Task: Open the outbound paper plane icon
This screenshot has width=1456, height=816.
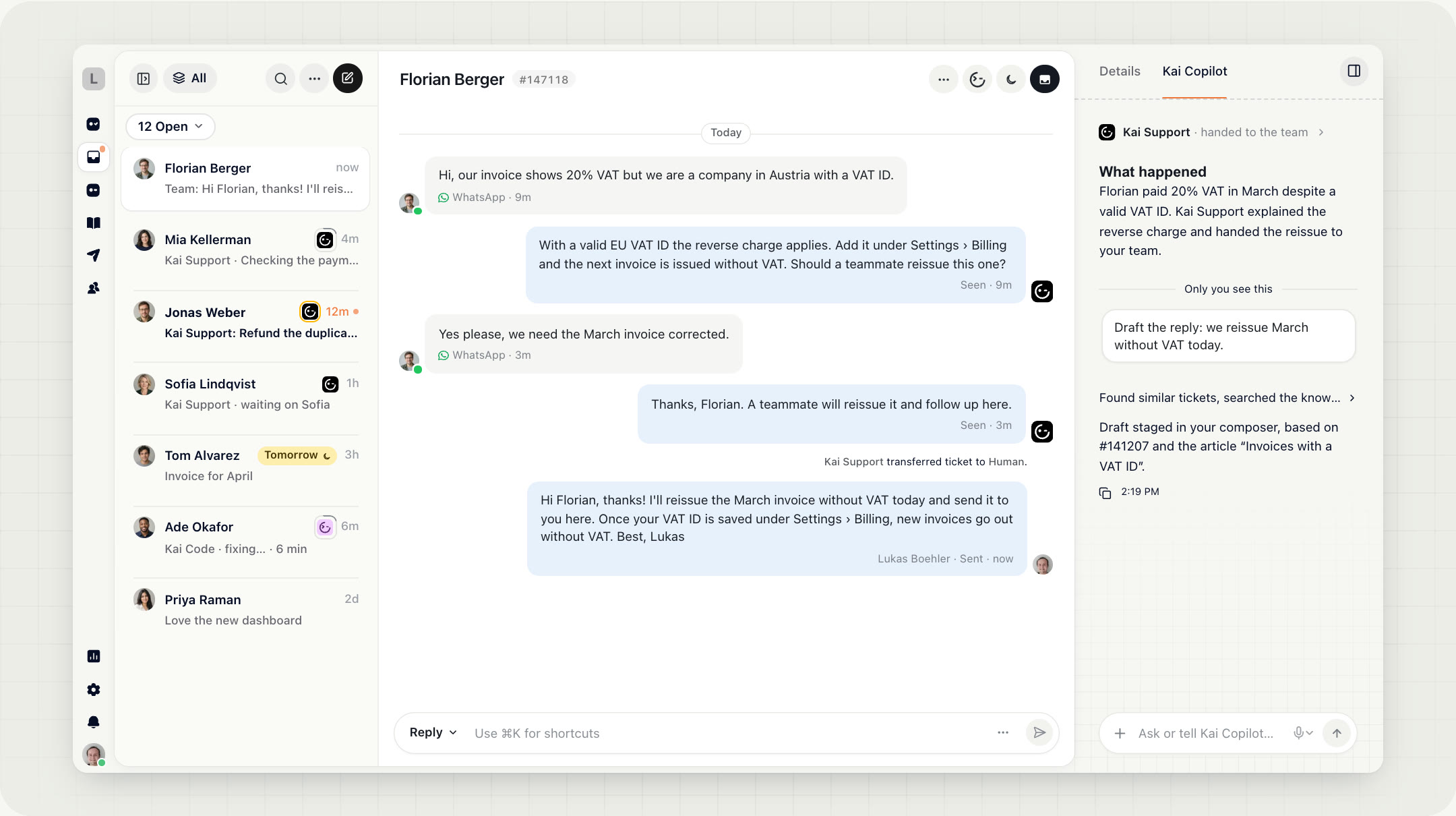Action: [94, 255]
